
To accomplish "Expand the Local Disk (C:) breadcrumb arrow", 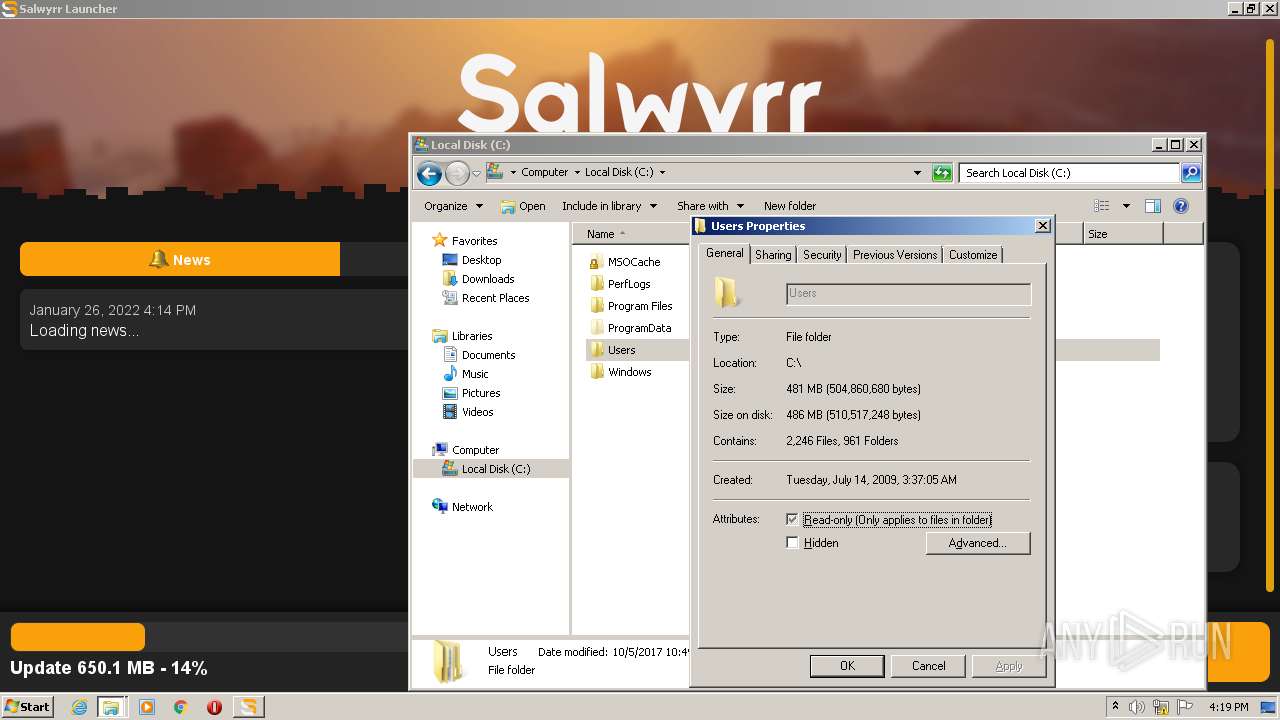I will click(x=662, y=172).
